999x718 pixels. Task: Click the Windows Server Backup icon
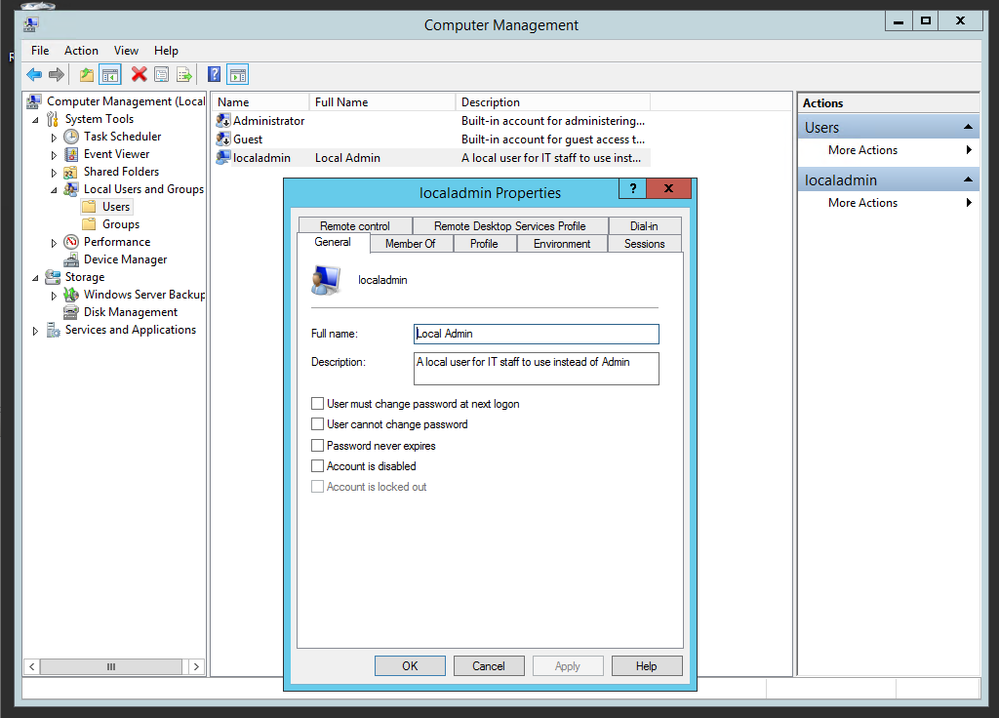(71, 295)
